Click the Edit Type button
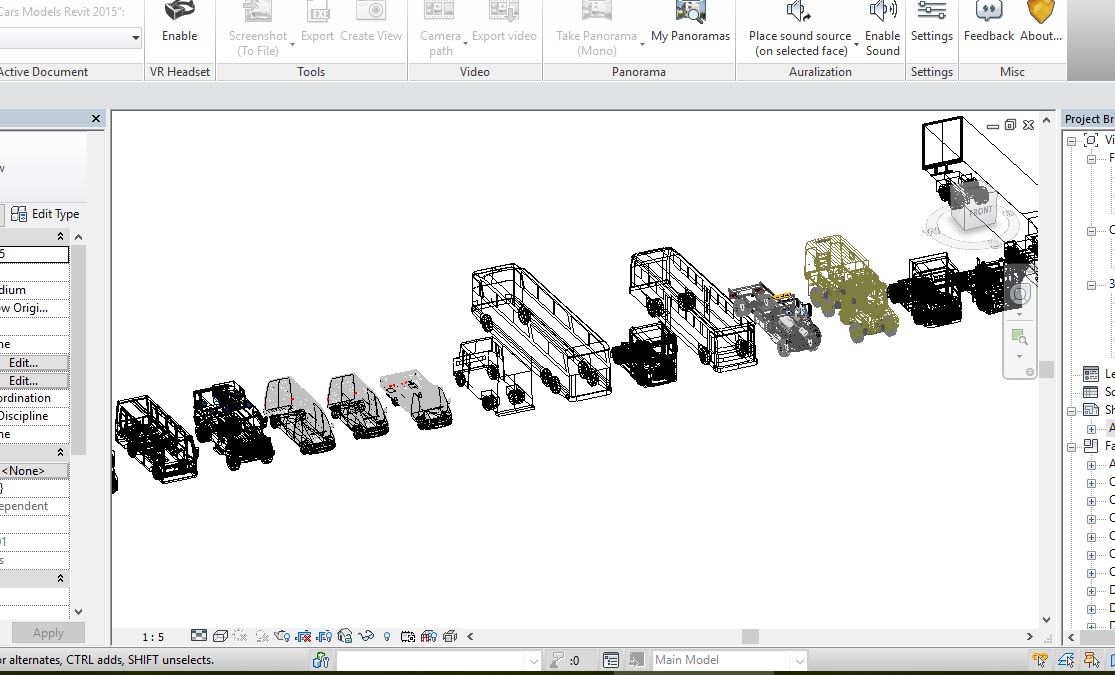The image size is (1115, 675). coord(46,214)
